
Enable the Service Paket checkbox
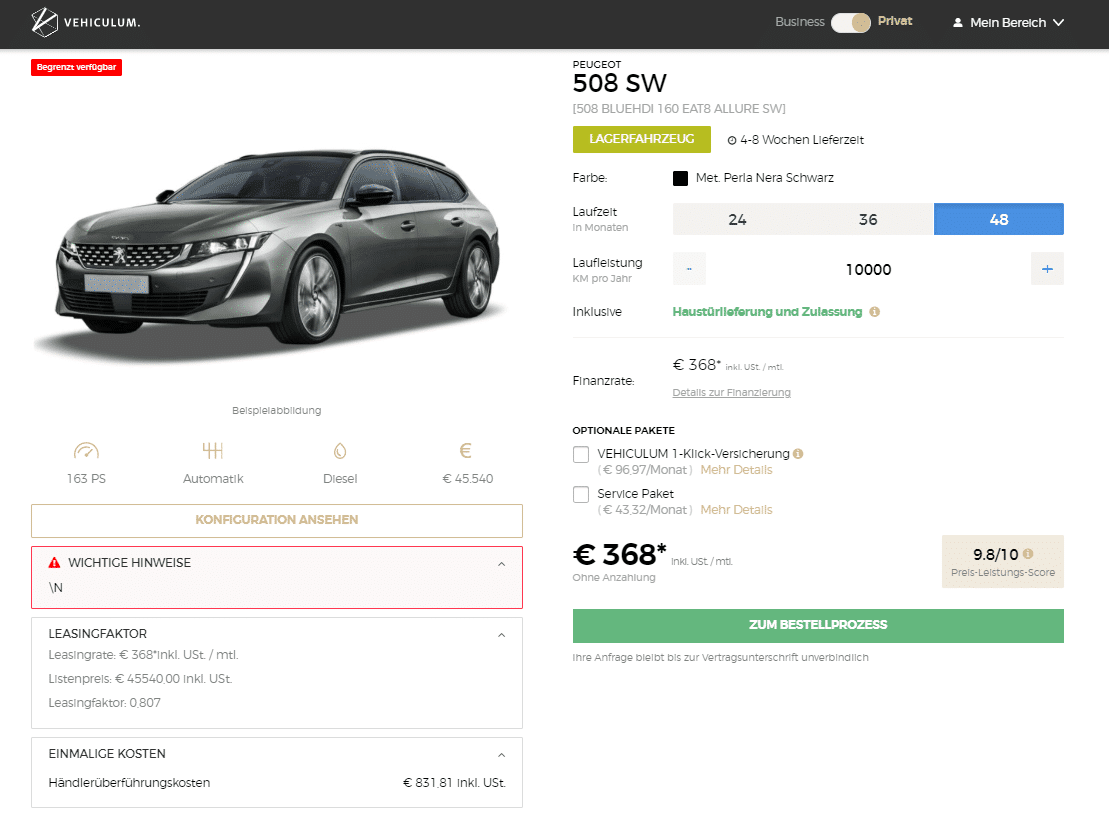coord(581,494)
